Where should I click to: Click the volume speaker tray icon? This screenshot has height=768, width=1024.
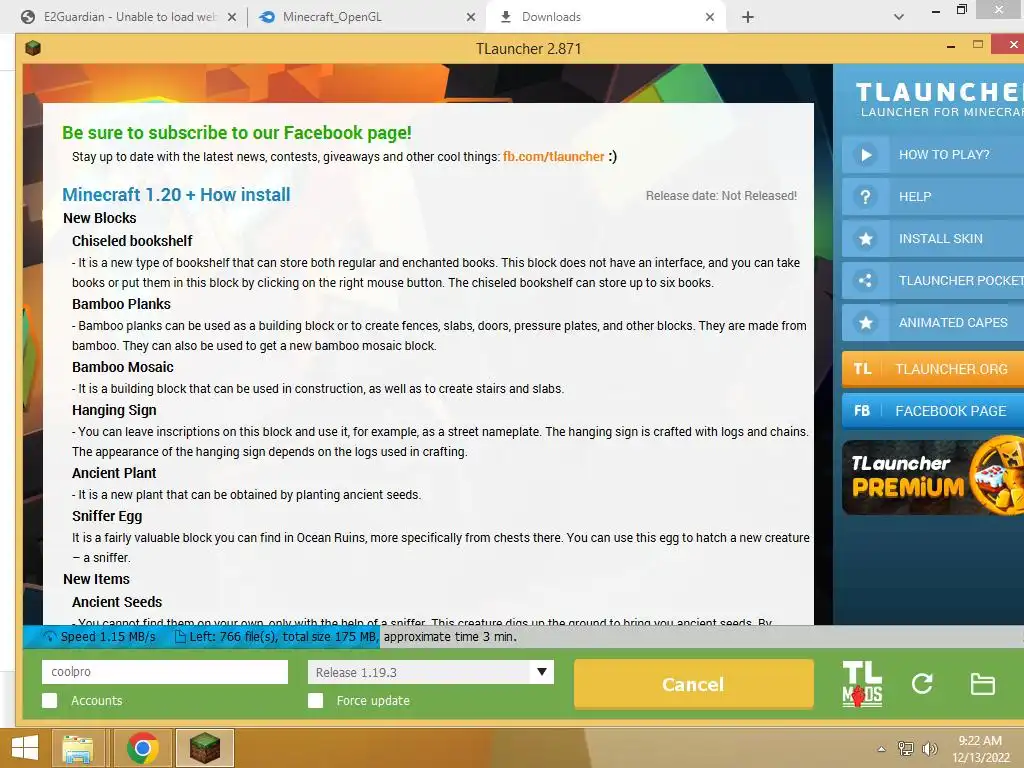click(x=929, y=748)
